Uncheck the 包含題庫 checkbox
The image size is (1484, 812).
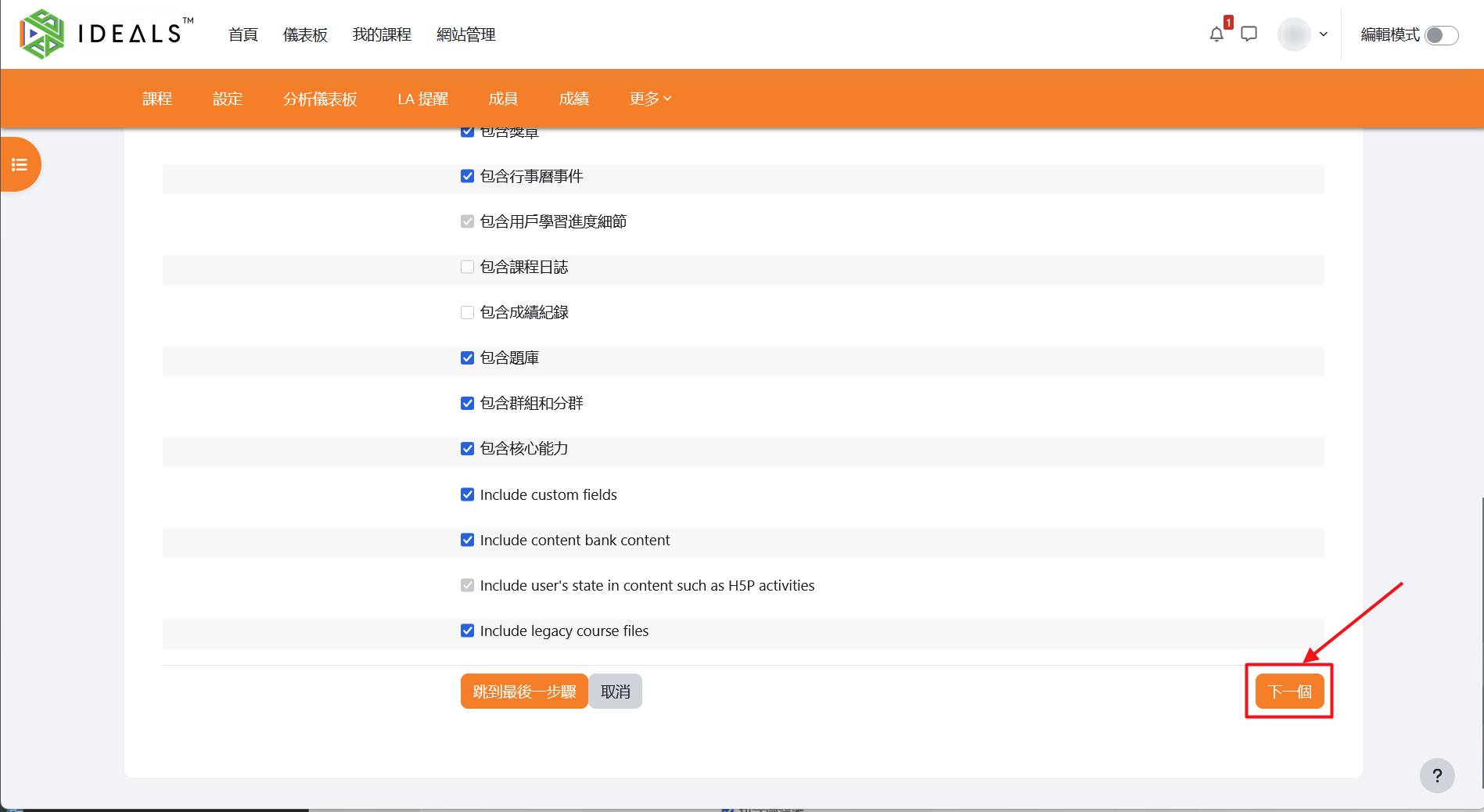[x=467, y=357]
